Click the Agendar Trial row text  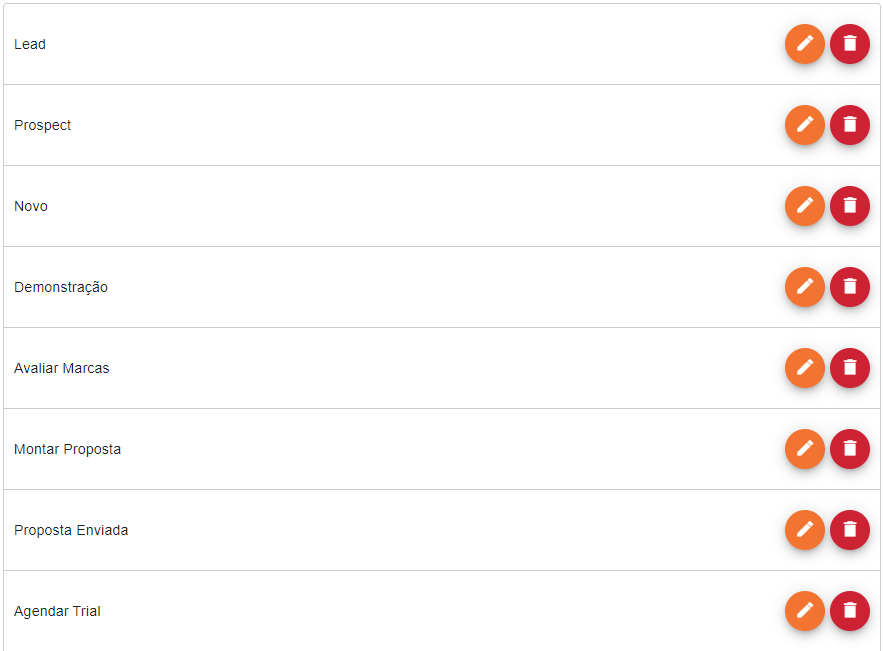[57, 611]
